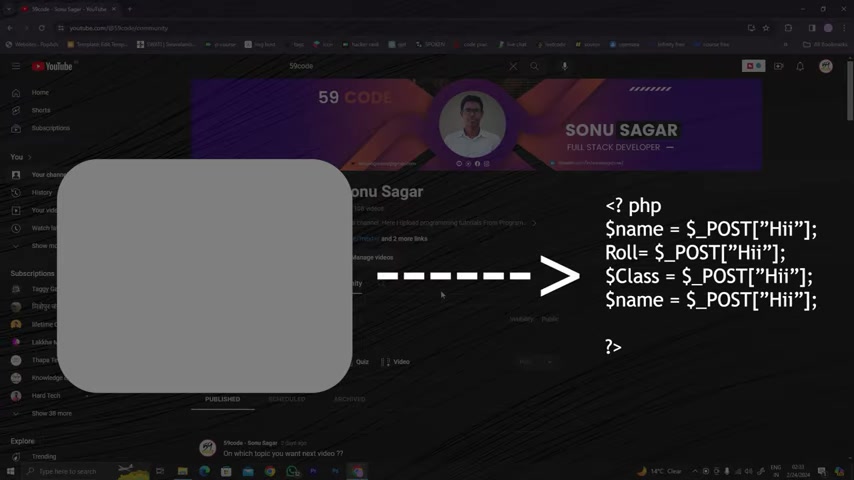The height and width of the screenshot is (480, 854).
Task: Click the YouTube logo
Action: 53,66
